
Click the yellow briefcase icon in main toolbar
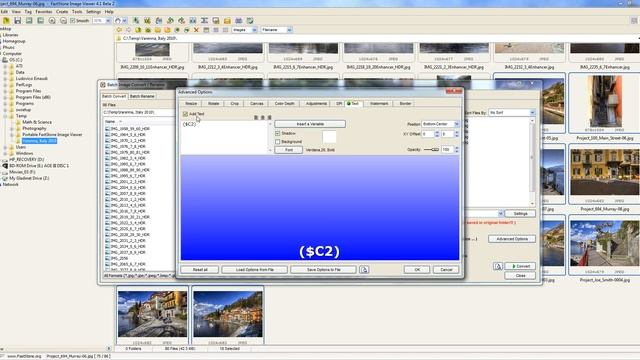(x=227, y=20)
